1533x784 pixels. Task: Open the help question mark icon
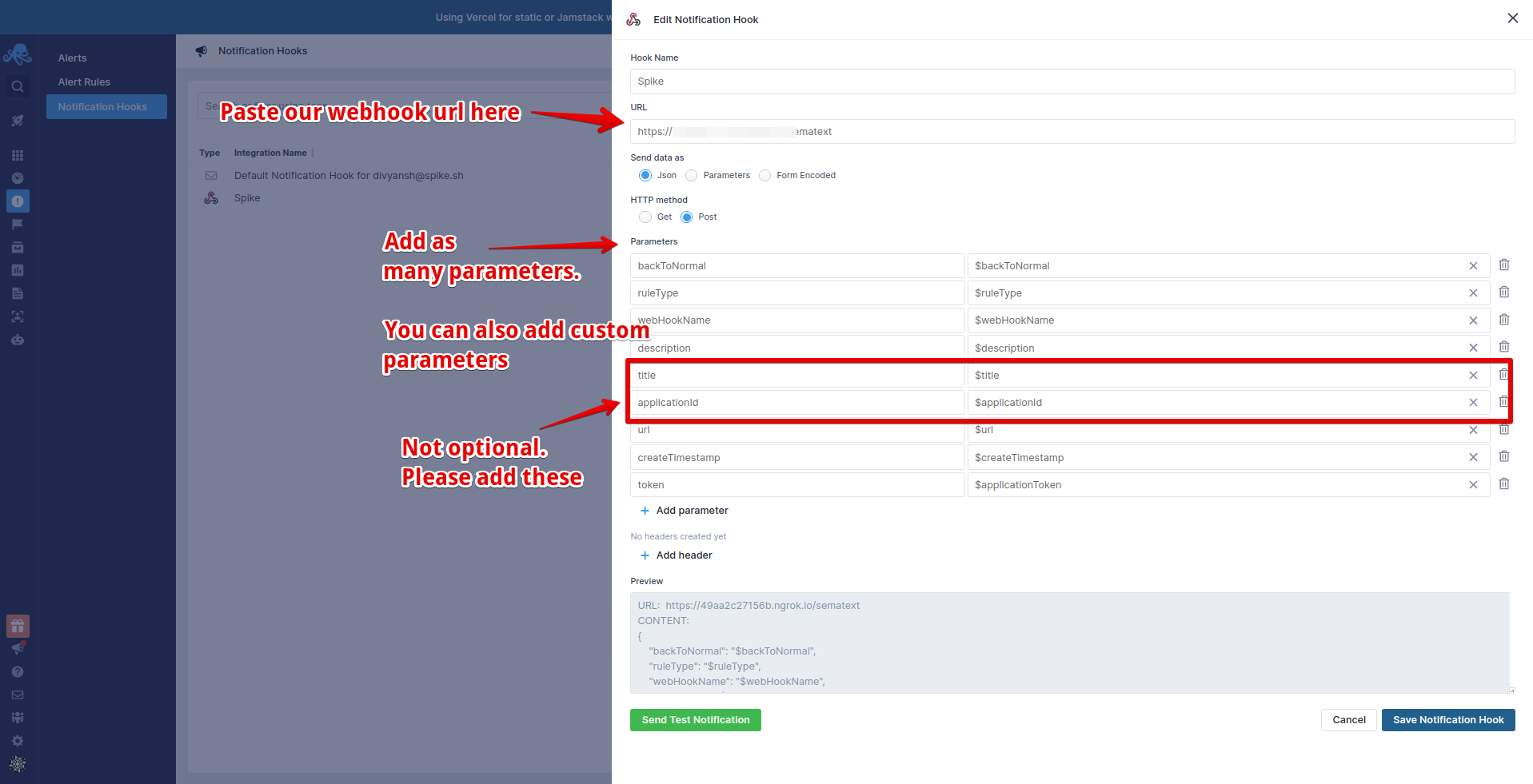point(18,671)
